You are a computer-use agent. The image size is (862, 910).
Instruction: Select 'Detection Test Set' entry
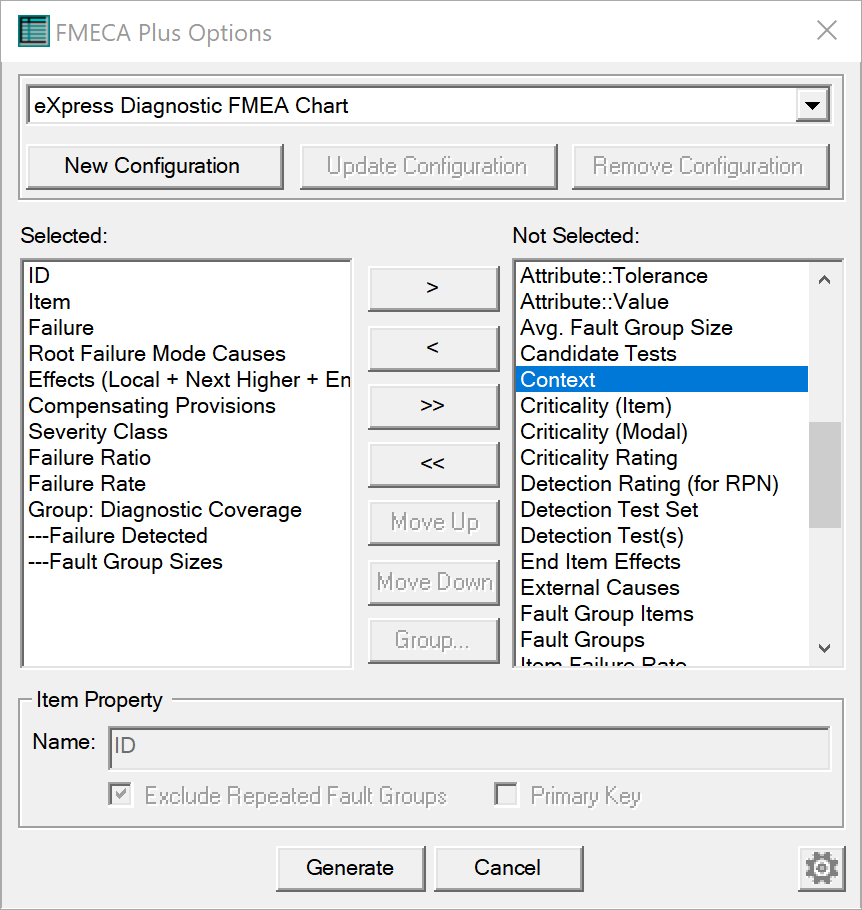click(x=662, y=510)
